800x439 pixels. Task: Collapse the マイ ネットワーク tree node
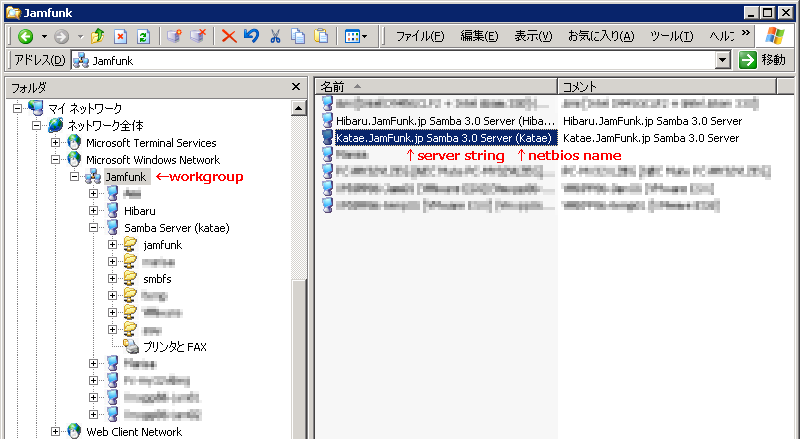click(17, 108)
